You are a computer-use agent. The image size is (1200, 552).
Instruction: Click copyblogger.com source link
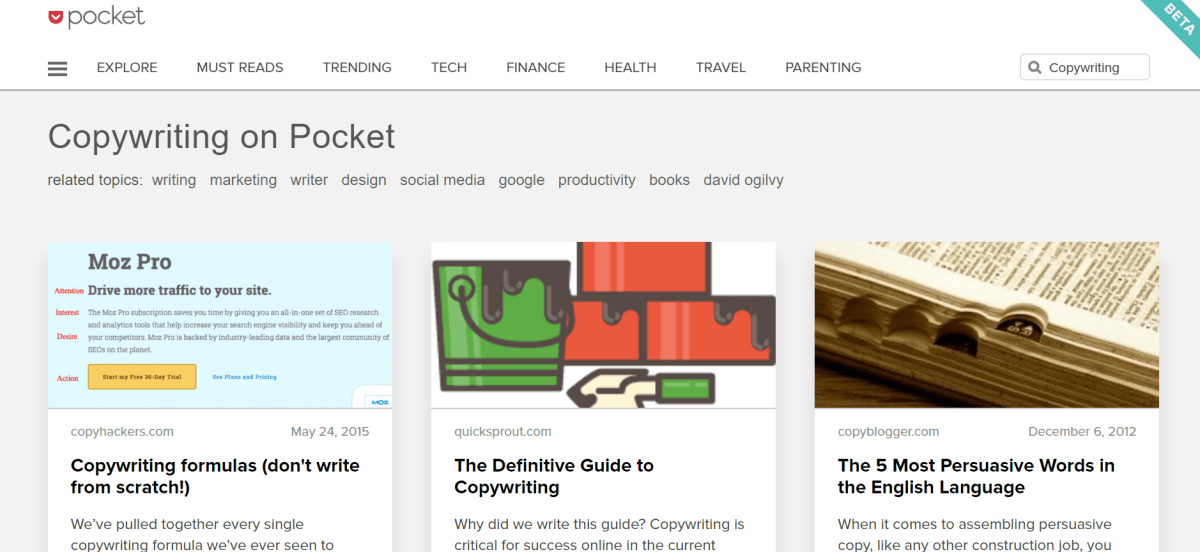pos(889,432)
